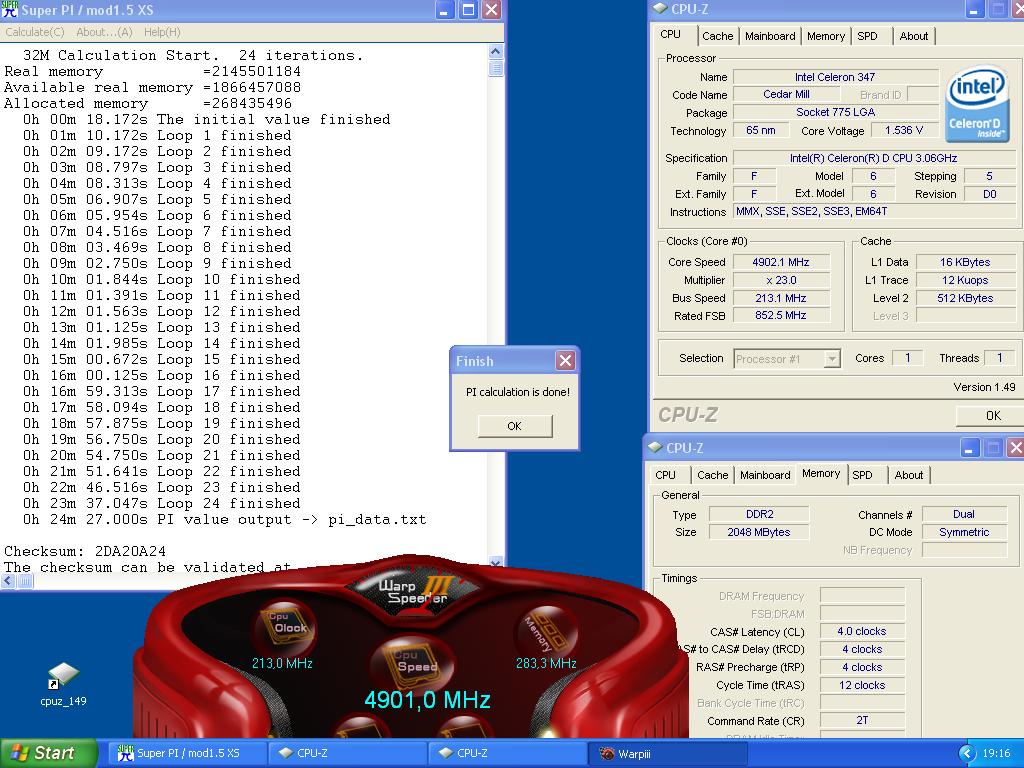
Task: Activate Warpiii from the taskbar
Action: 667,753
